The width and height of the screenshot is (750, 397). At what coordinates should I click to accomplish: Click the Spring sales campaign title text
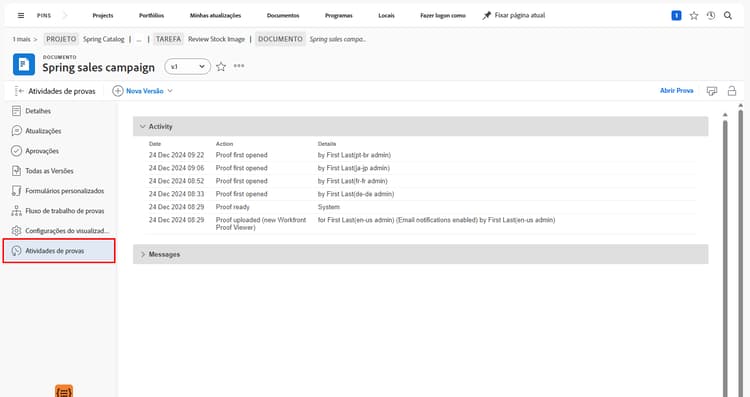99,67
